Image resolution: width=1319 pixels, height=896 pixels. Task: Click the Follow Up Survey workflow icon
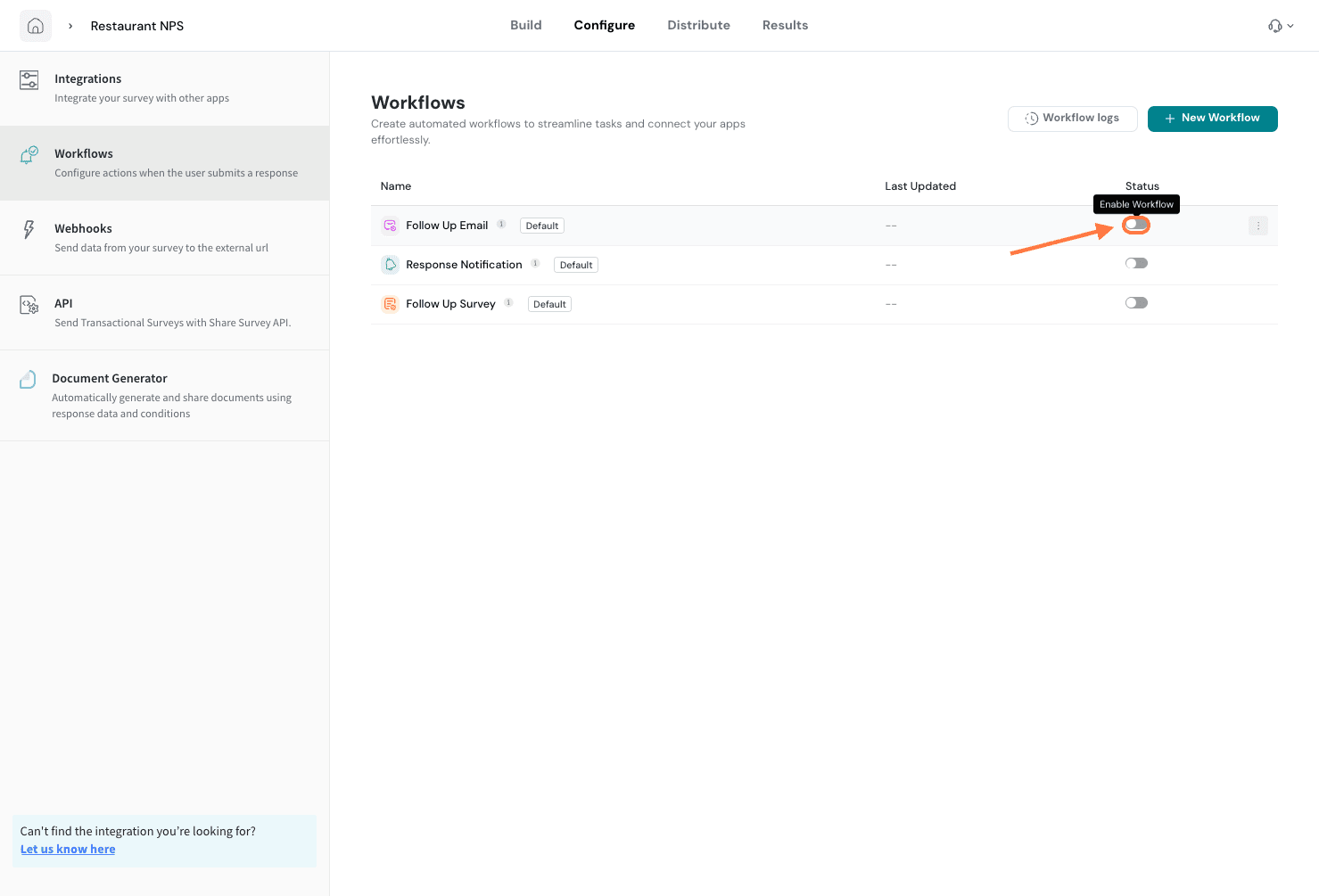pos(390,304)
